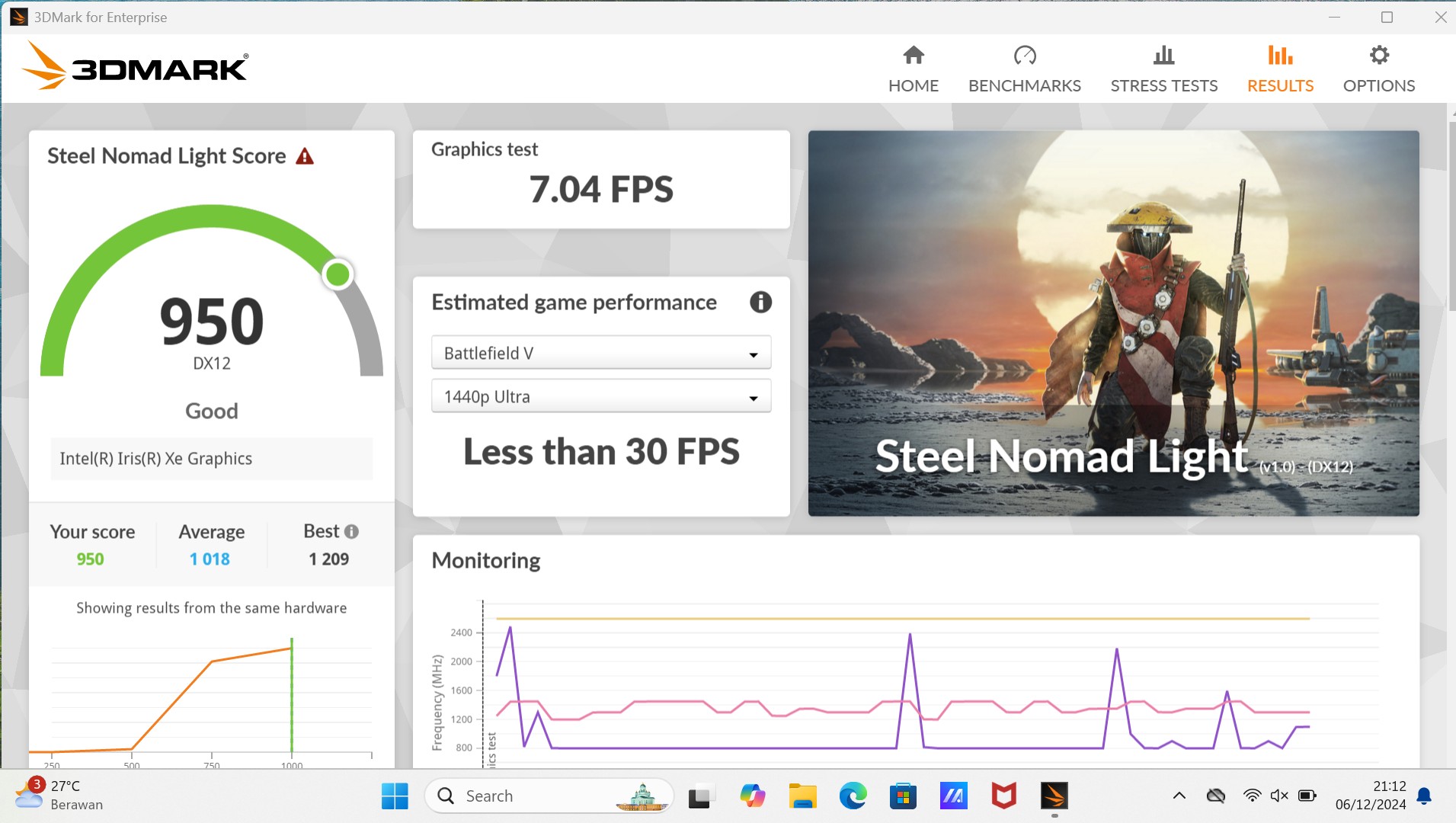The height and width of the screenshot is (823, 1456).
Task: Switch to the RESULTS tab
Action: tap(1279, 85)
